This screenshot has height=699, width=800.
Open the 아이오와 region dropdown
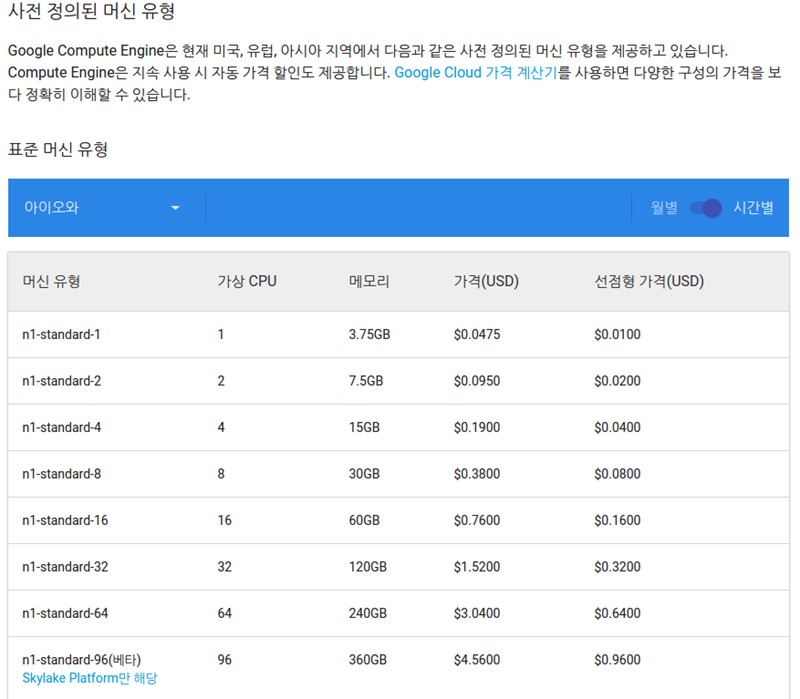[103, 208]
